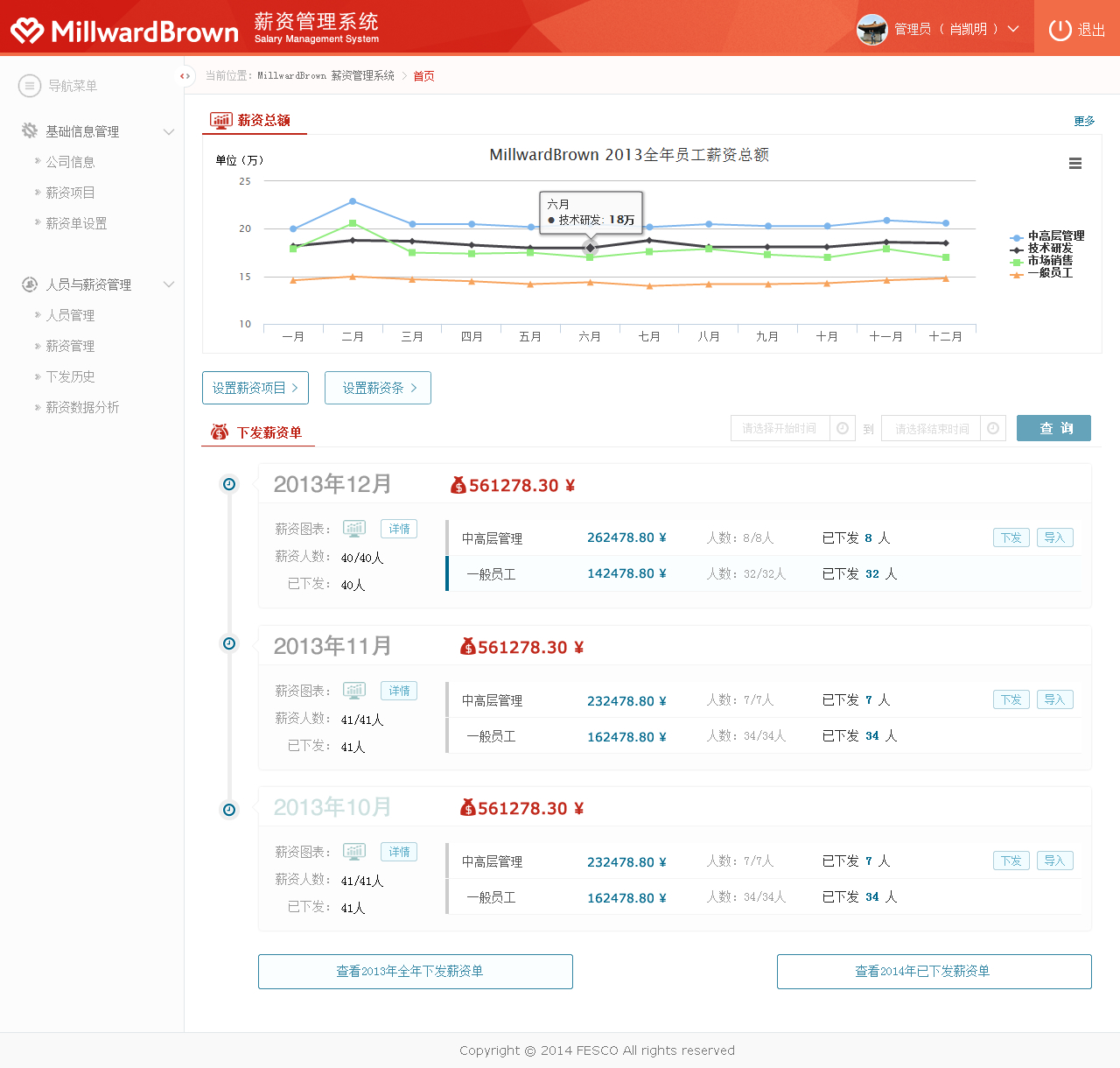The height and width of the screenshot is (1068, 1120).
Task: Click the 首页 breadcrumb link
Action: coord(423,76)
